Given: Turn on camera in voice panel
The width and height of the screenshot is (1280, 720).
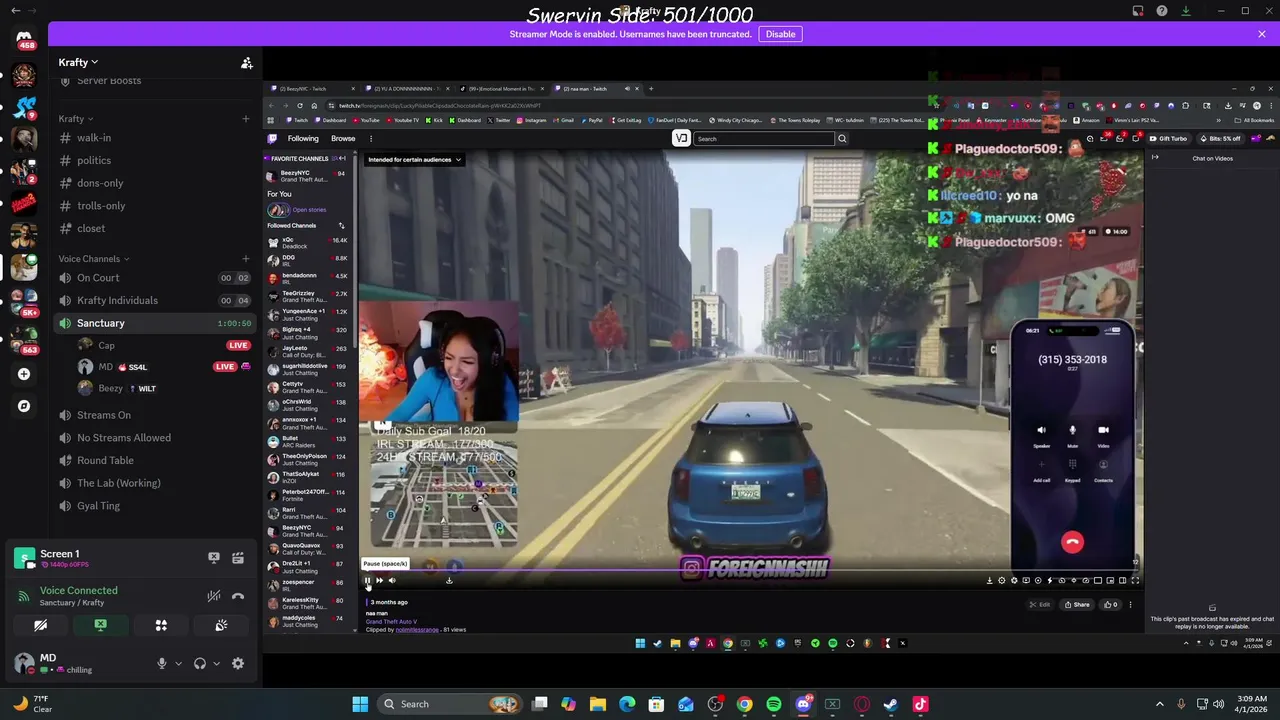Looking at the screenshot, I should point(40,625).
